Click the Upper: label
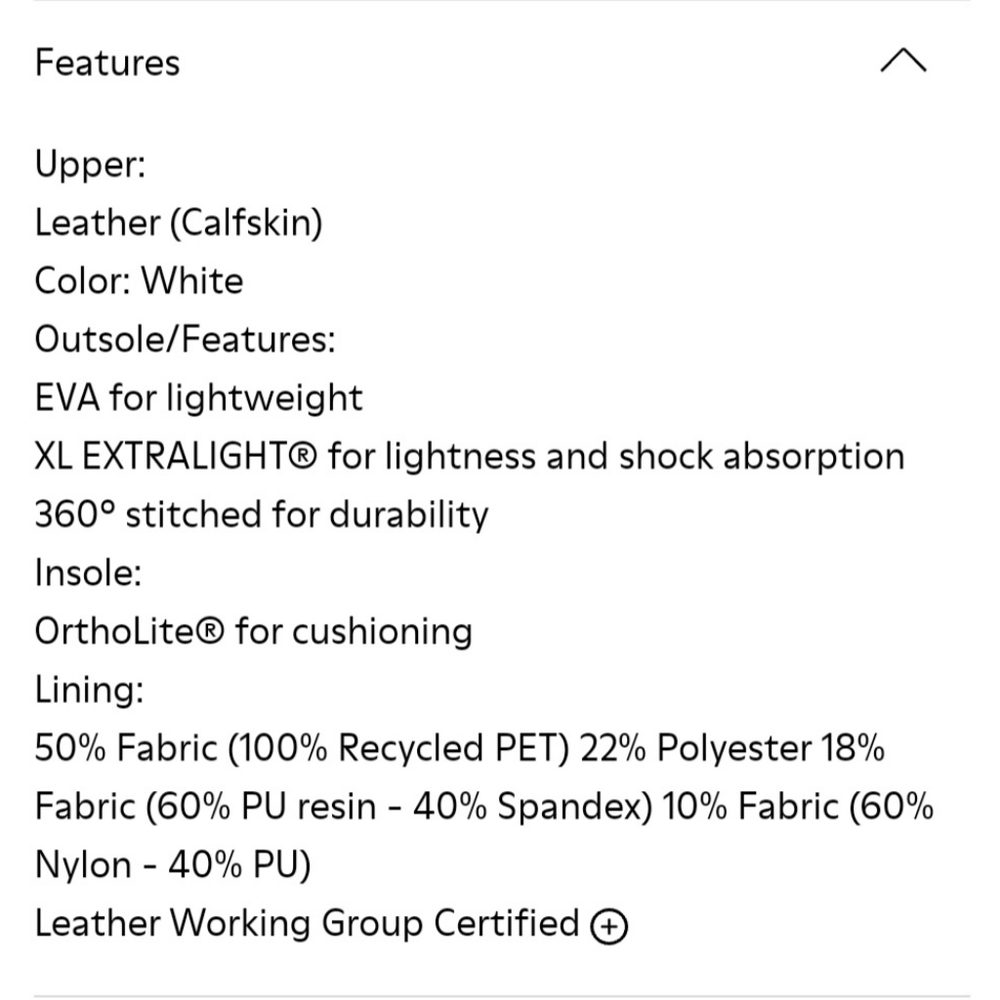1000x1000 pixels. [x=90, y=164]
